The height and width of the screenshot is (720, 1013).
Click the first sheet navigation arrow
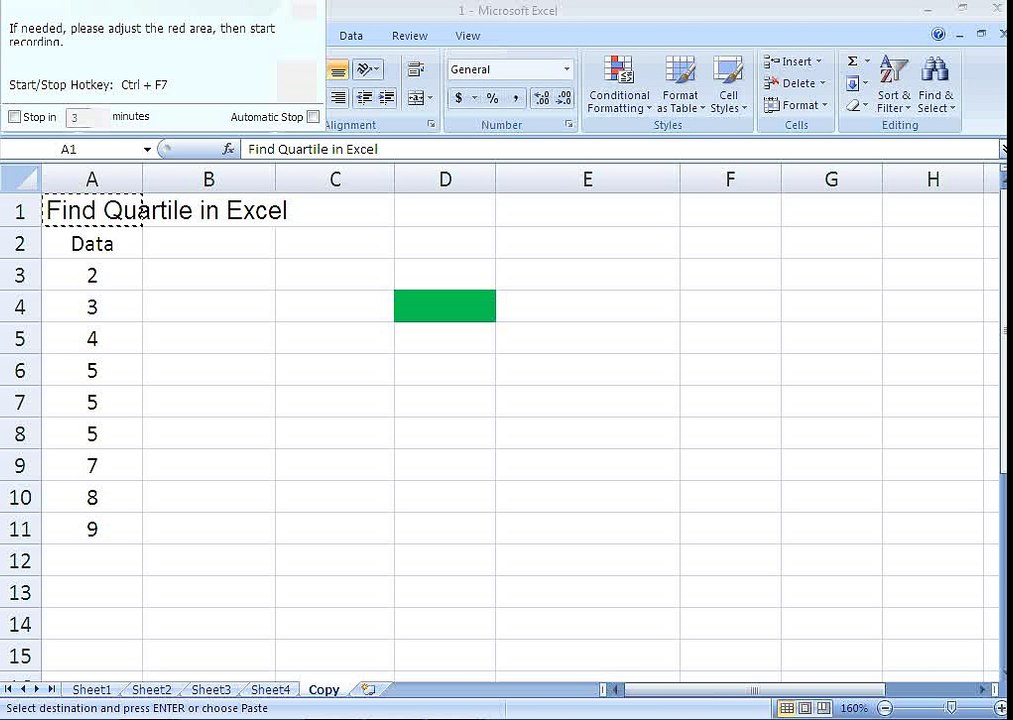point(8,689)
